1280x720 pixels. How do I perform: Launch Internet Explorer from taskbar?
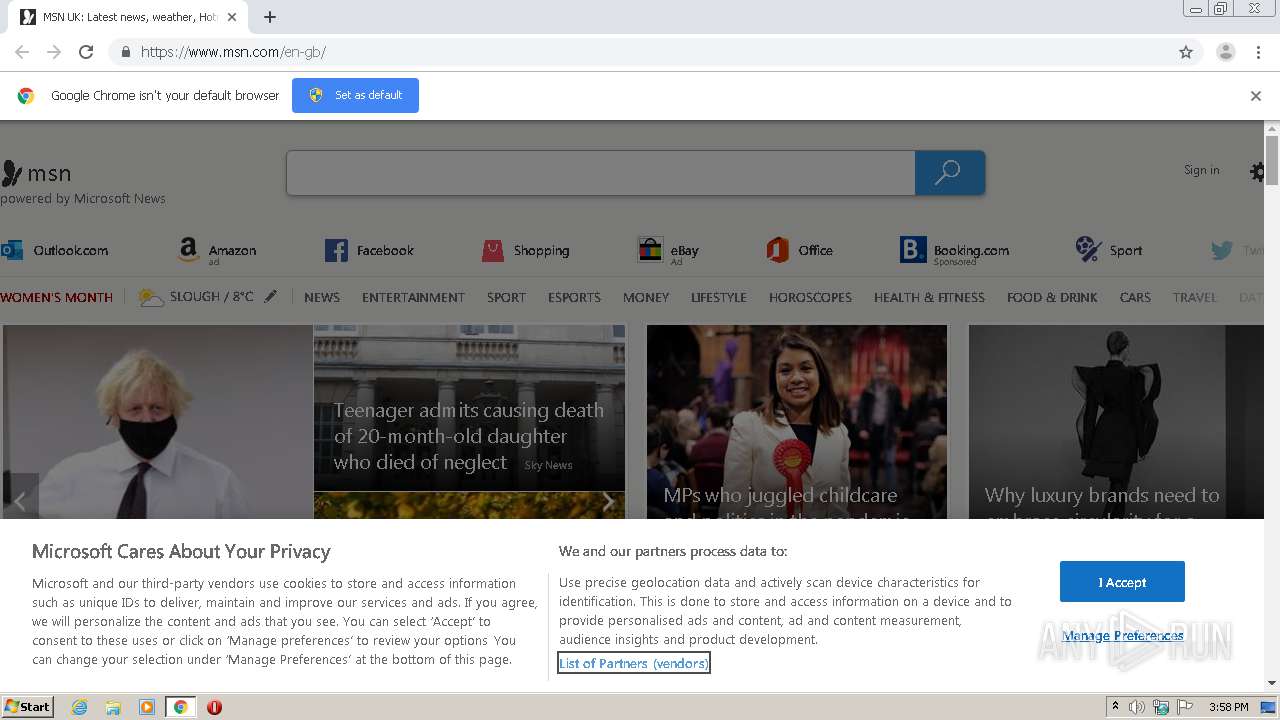click(x=80, y=707)
